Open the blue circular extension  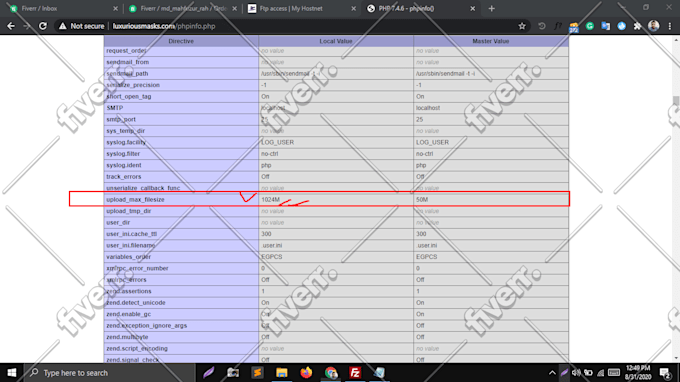(x=621, y=26)
